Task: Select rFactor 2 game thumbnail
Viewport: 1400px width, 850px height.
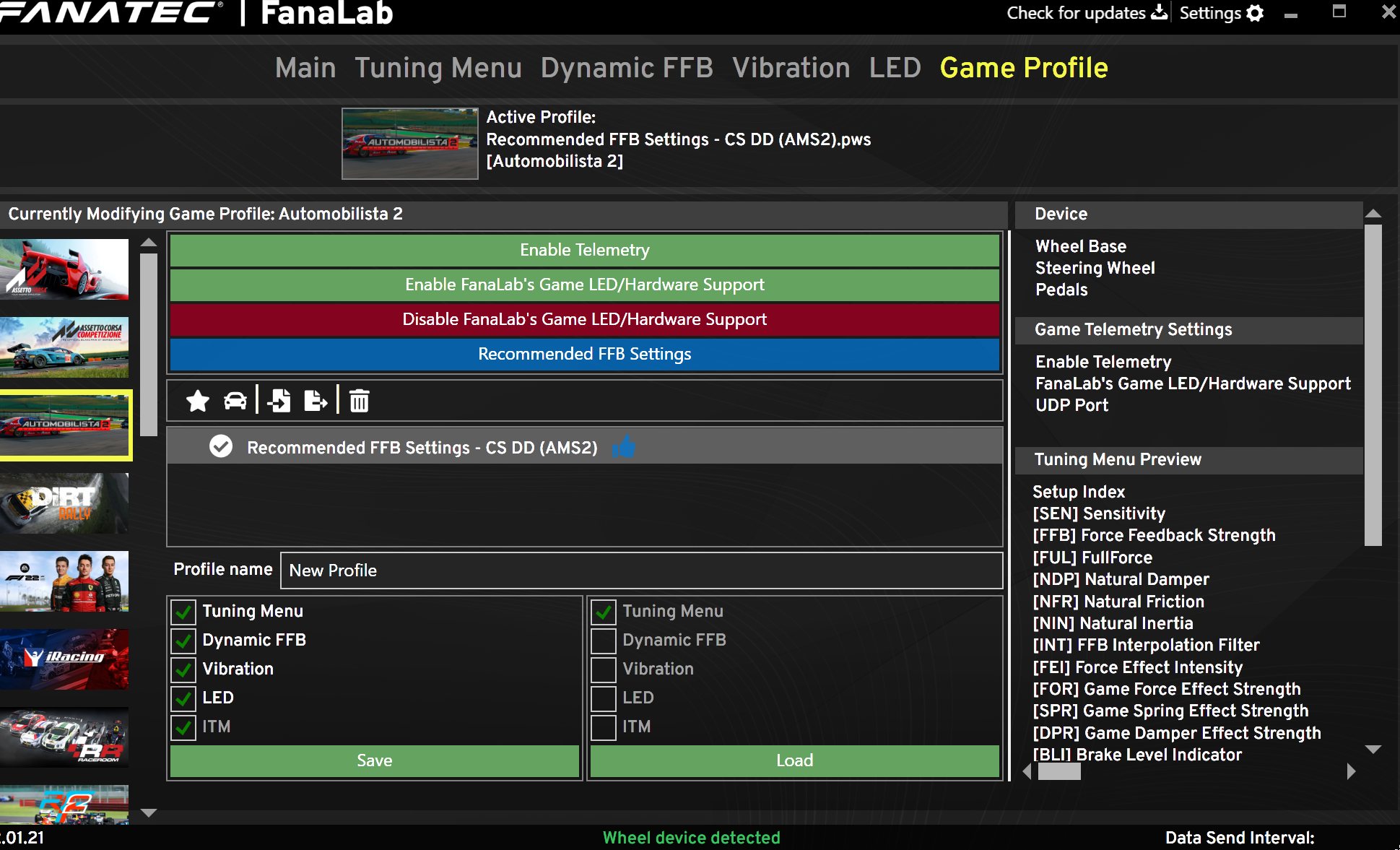Action: tap(64, 805)
